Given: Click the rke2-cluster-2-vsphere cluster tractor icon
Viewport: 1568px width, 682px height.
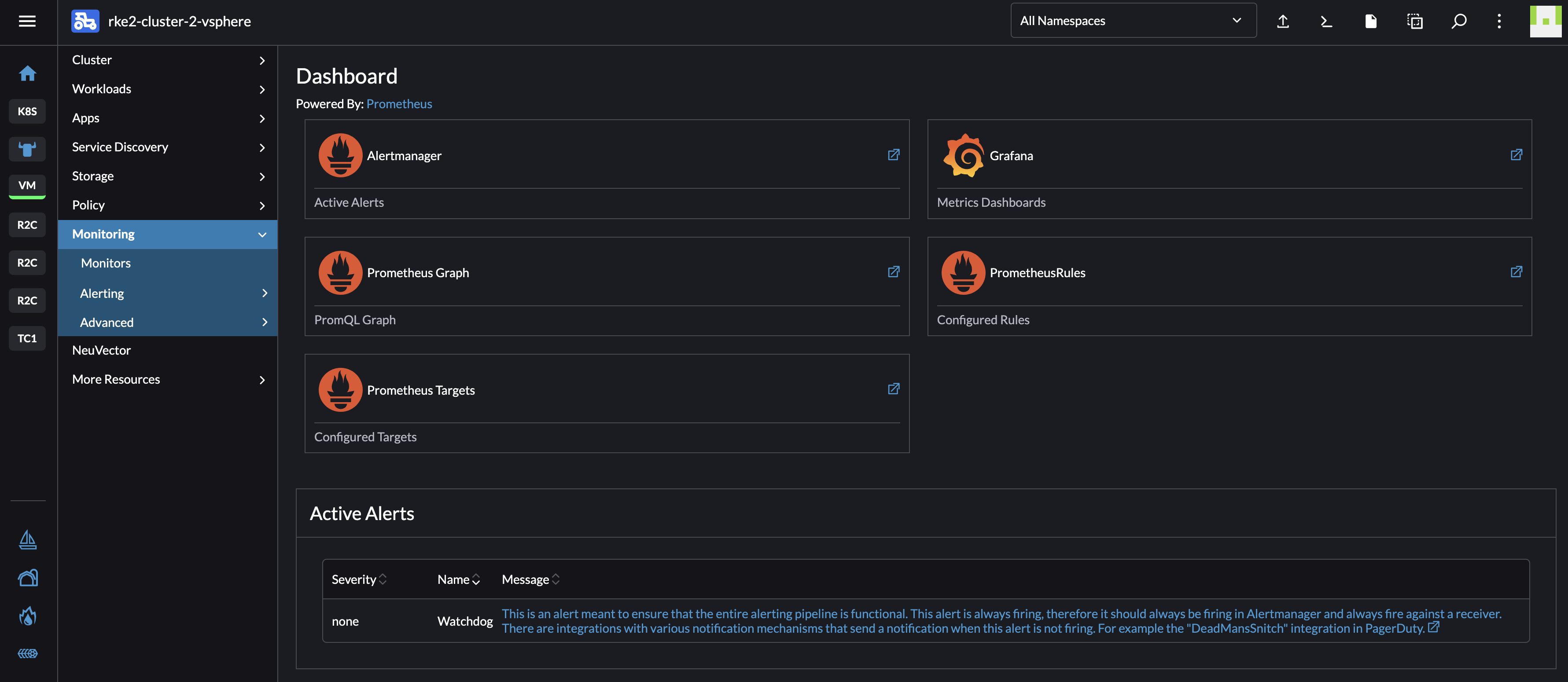Looking at the screenshot, I should coord(85,21).
